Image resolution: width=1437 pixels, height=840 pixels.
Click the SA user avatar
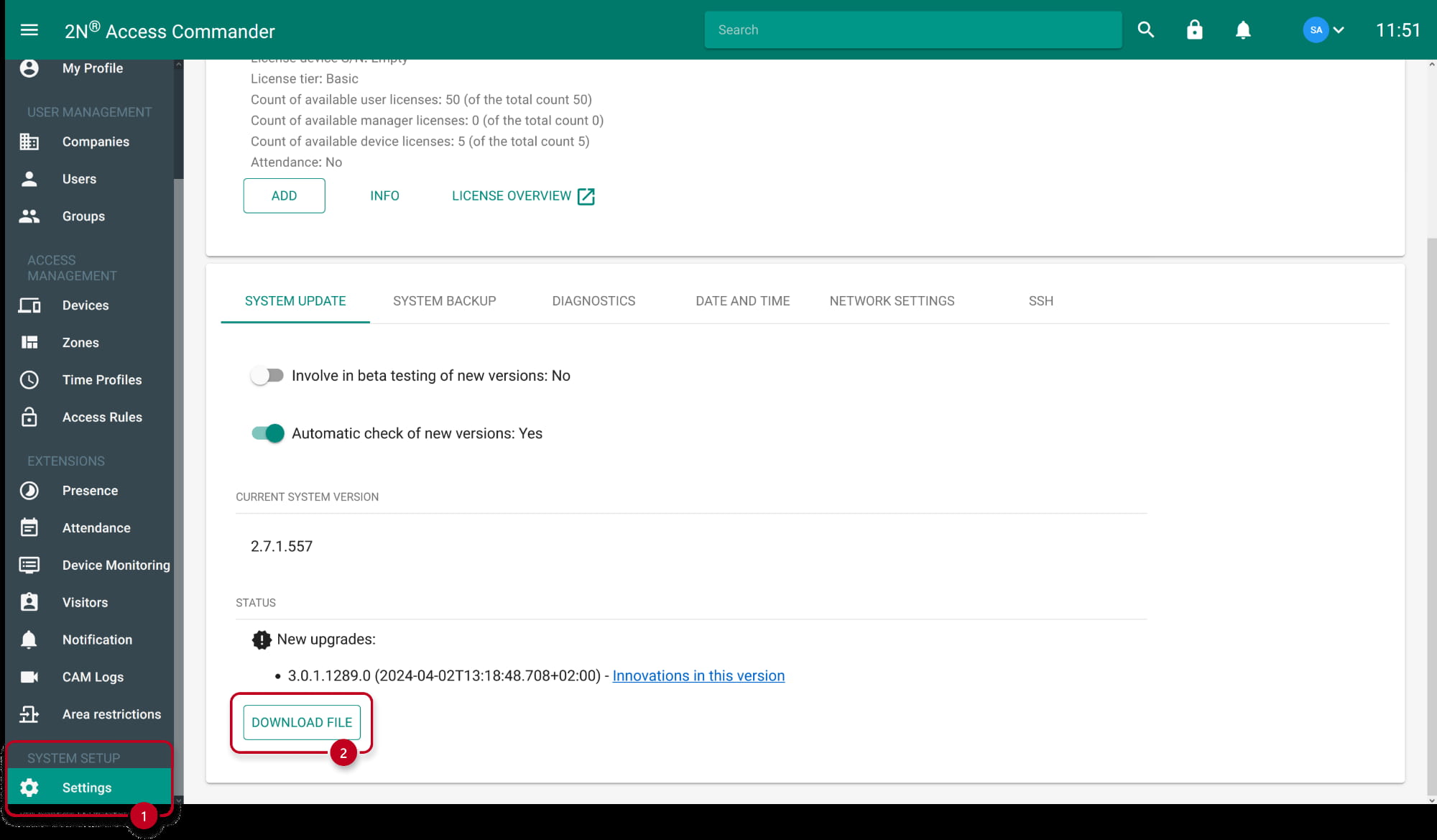1316,29
